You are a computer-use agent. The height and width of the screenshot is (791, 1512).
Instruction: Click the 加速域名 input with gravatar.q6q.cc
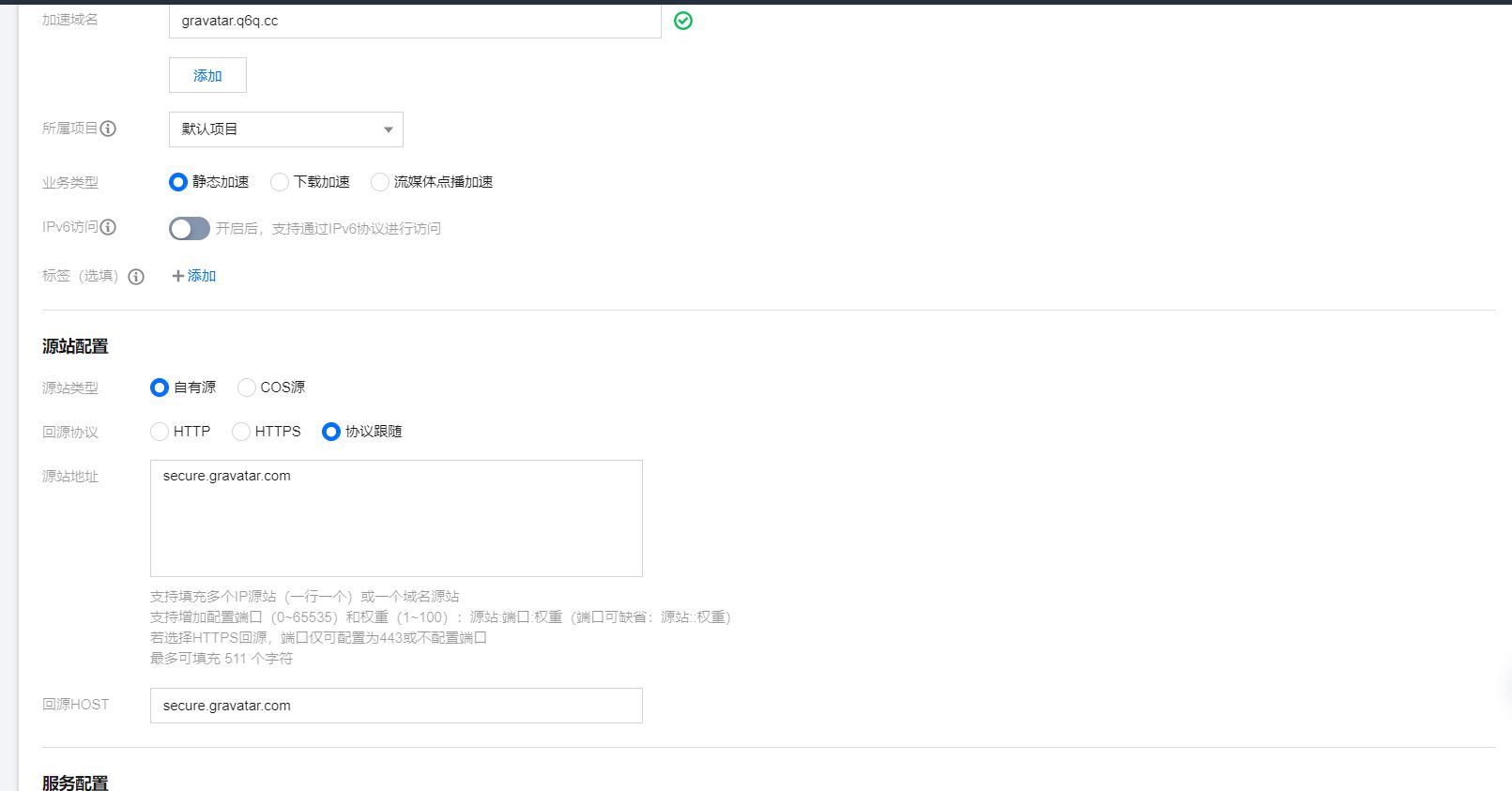click(414, 21)
